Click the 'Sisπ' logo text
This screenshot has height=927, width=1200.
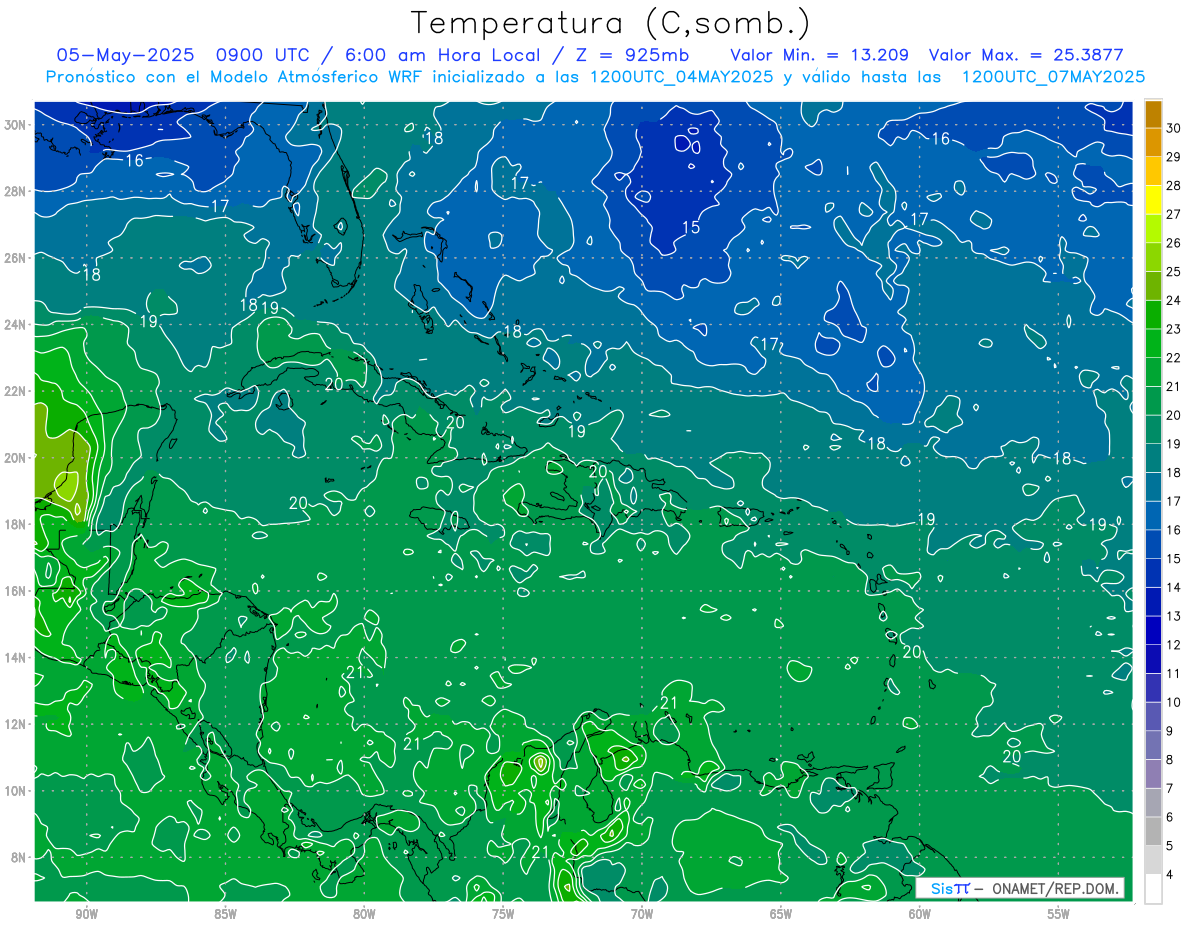pos(949,888)
